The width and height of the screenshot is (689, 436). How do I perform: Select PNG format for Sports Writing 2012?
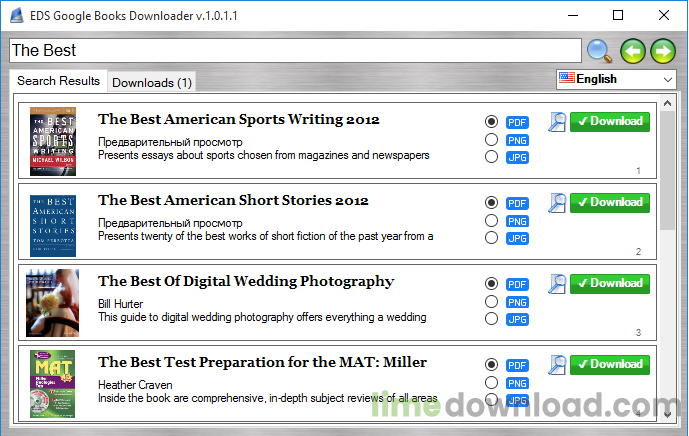[x=491, y=139]
